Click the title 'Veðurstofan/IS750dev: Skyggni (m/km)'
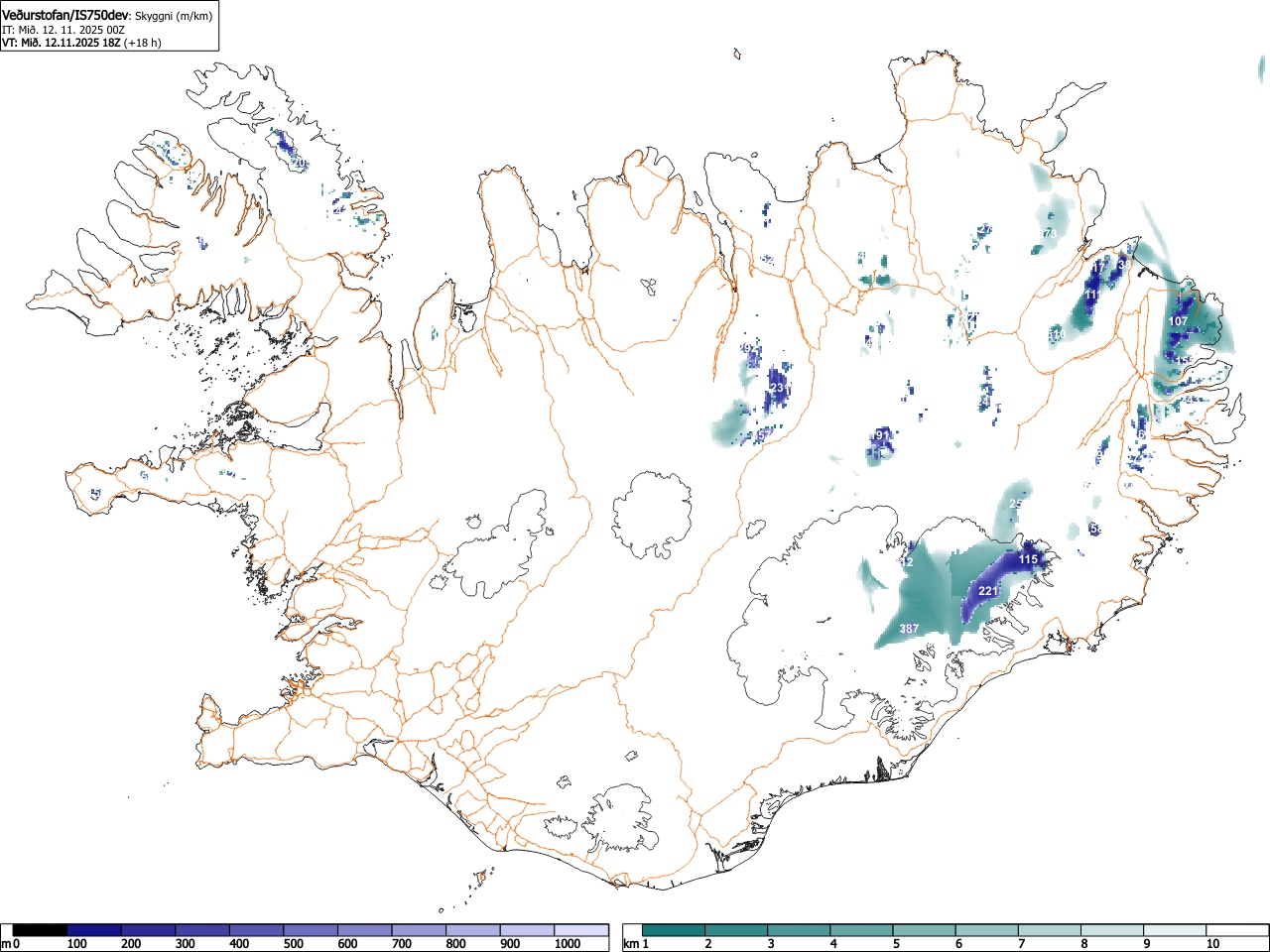Screen dimensions: 1270x952 click(x=107, y=15)
